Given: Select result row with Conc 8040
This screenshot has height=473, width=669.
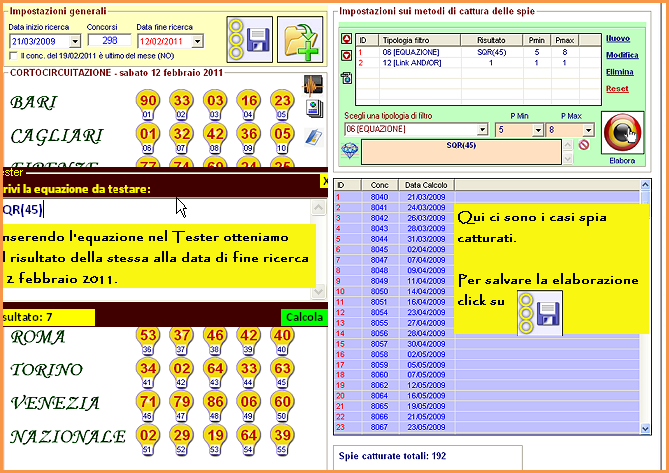Looking at the screenshot, I should point(487,197).
